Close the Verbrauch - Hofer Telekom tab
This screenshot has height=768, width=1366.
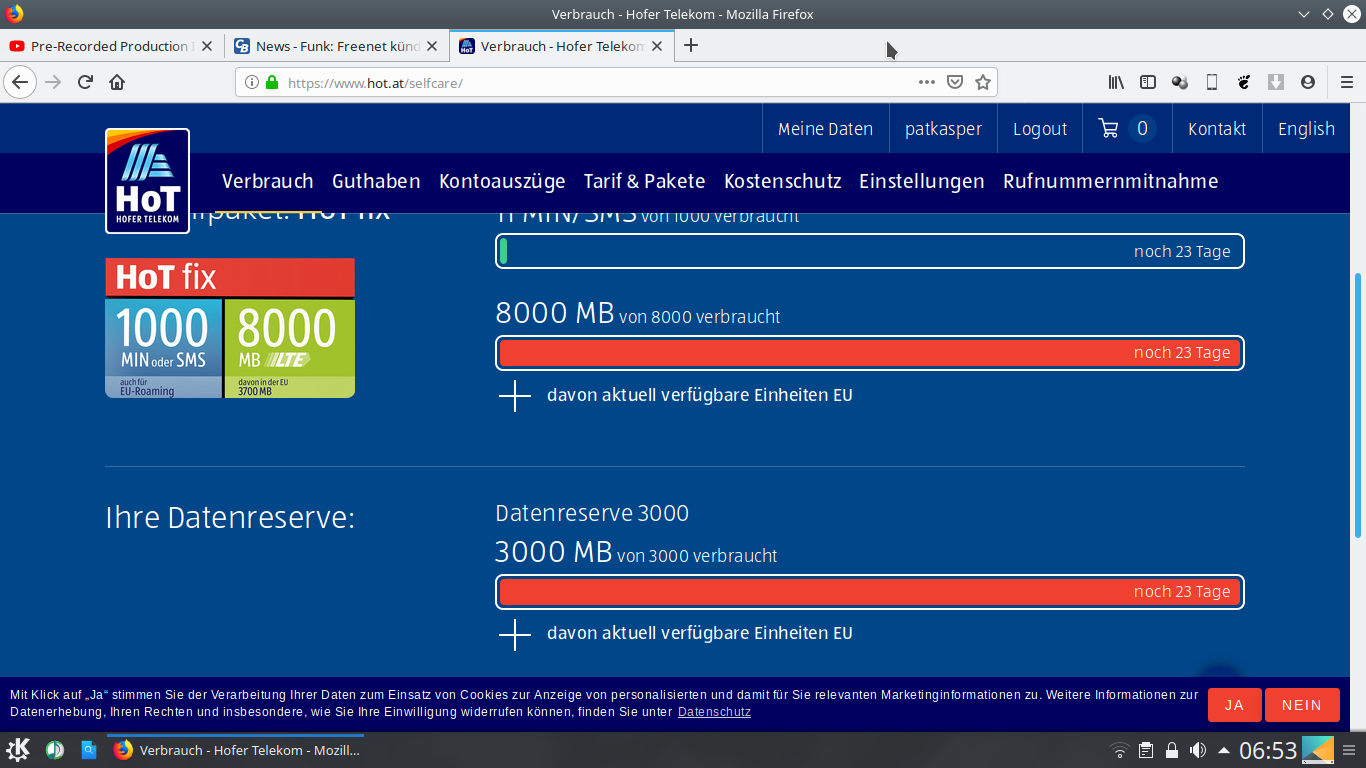point(657,46)
